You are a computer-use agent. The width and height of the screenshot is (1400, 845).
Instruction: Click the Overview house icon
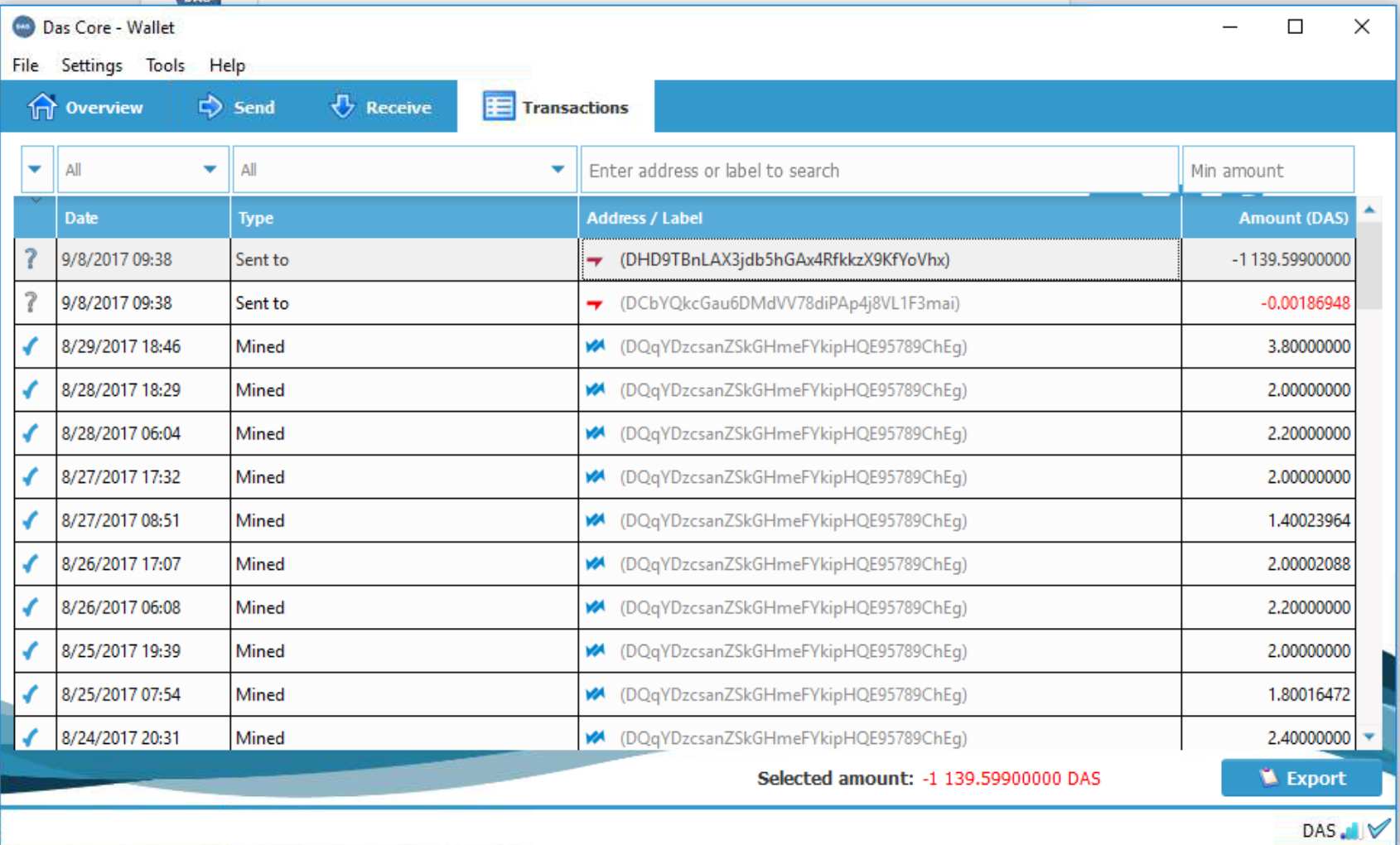click(x=42, y=106)
